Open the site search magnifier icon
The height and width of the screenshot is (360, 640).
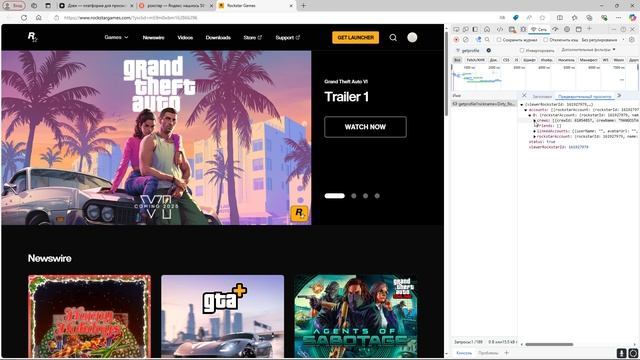pyautogui.click(x=393, y=38)
